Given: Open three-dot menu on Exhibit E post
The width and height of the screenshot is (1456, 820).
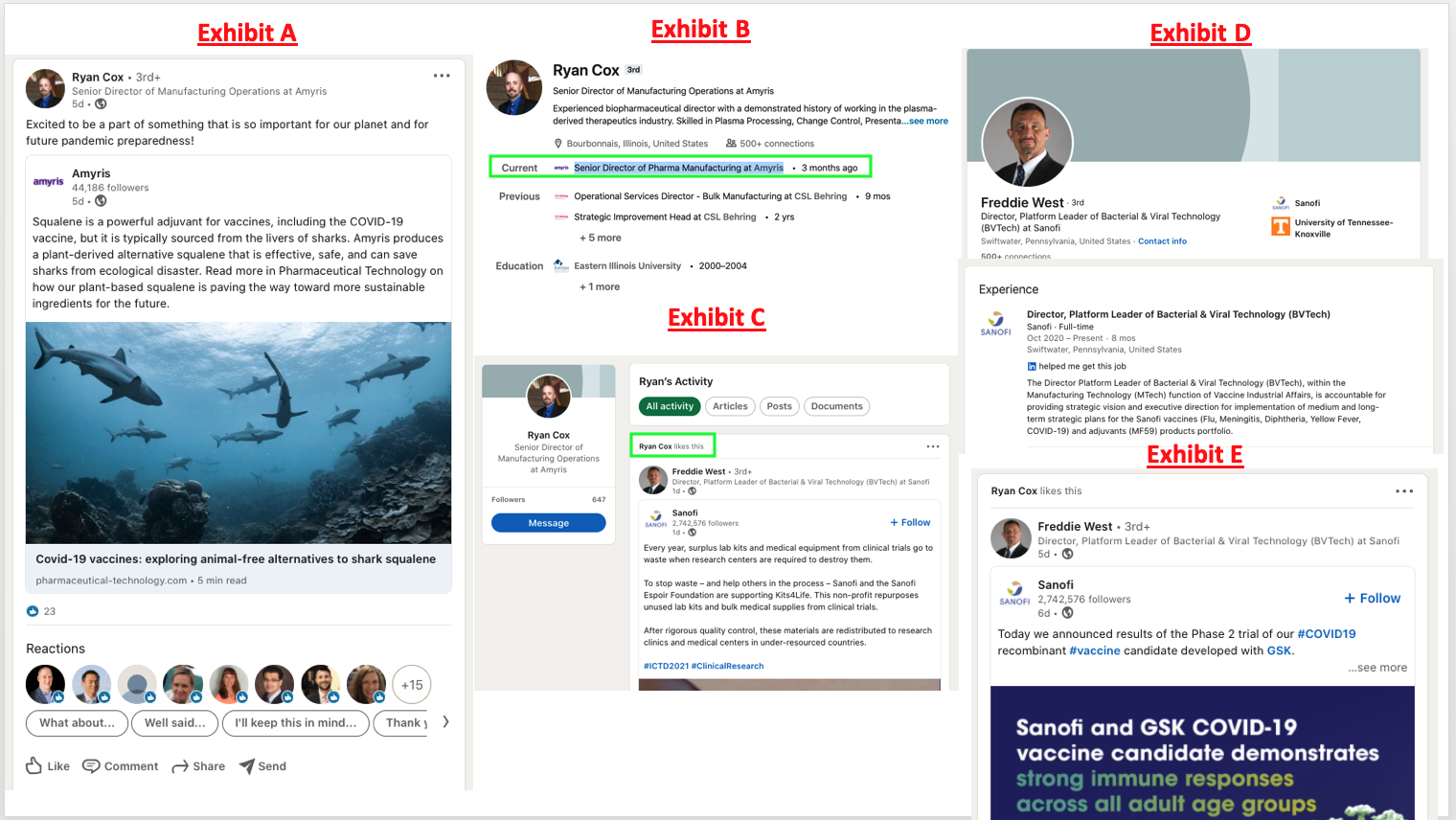Looking at the screenshot, I should coord(1404,490).
